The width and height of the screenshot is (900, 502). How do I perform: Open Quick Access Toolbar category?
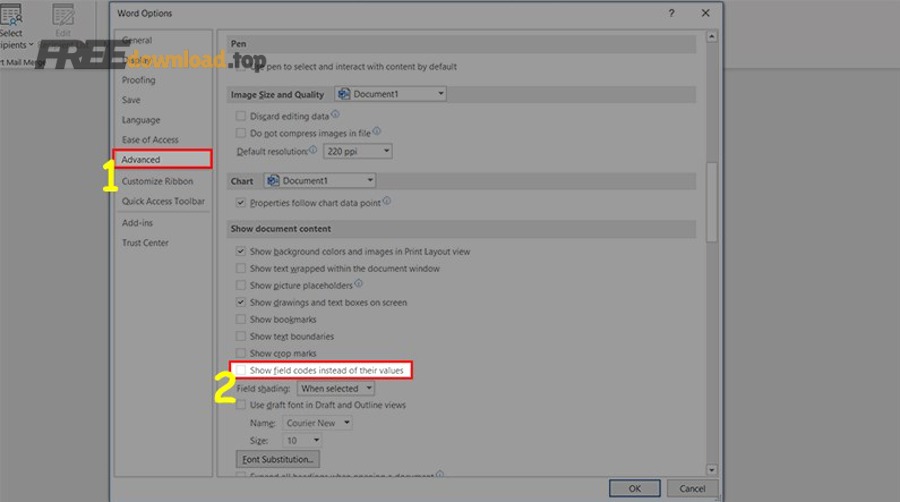163,201
